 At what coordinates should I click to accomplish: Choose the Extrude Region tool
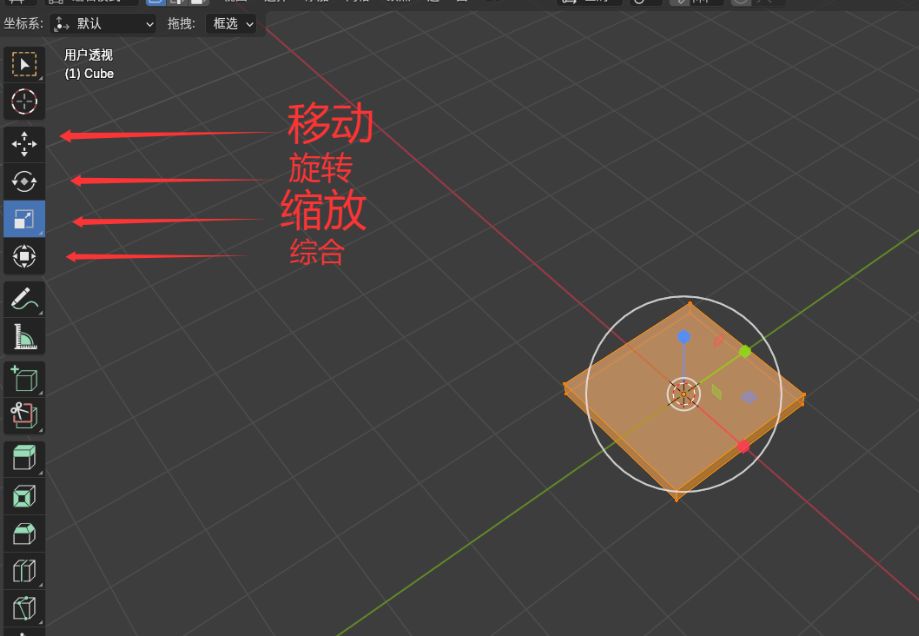(24, 458)
